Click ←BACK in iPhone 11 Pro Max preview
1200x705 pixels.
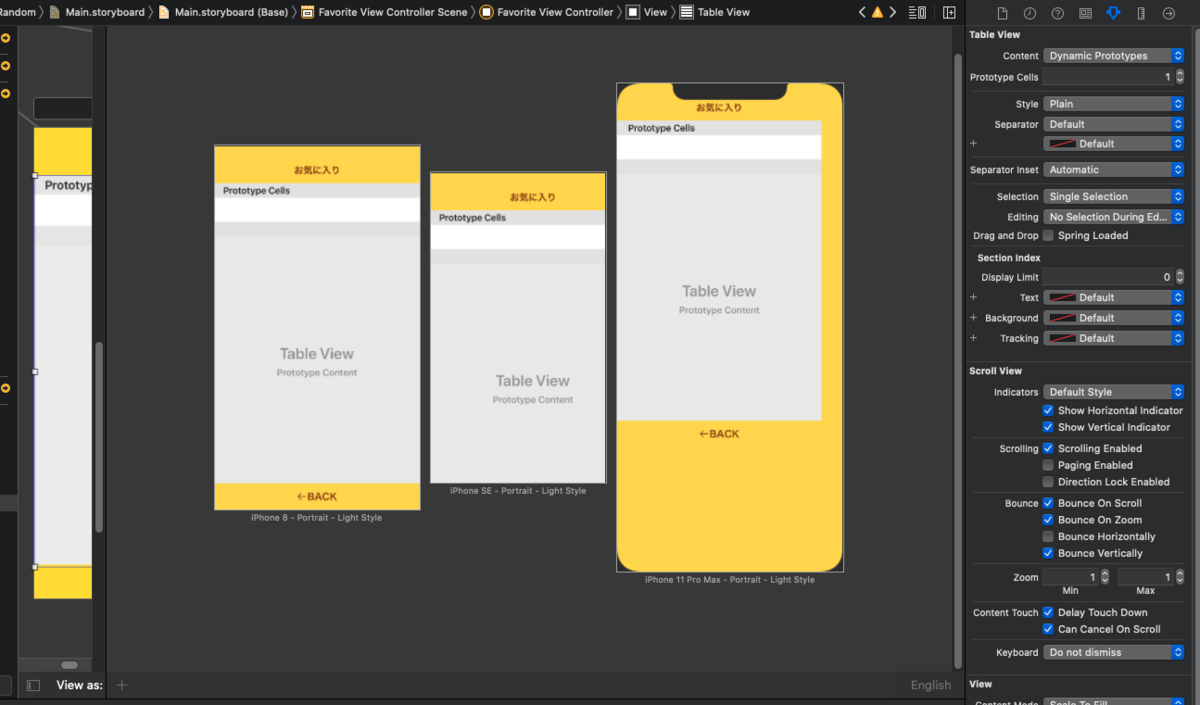(x=719, y=434)
